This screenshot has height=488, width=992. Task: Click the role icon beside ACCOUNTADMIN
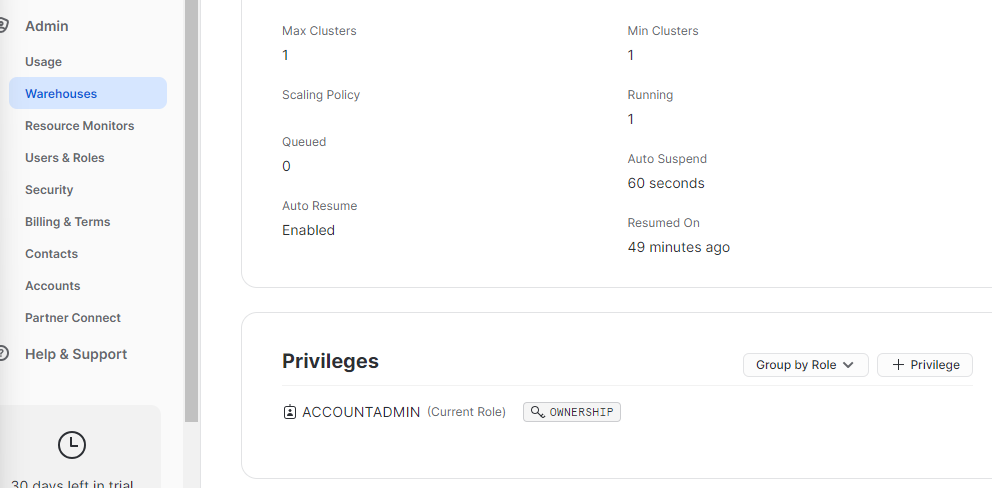289,412
